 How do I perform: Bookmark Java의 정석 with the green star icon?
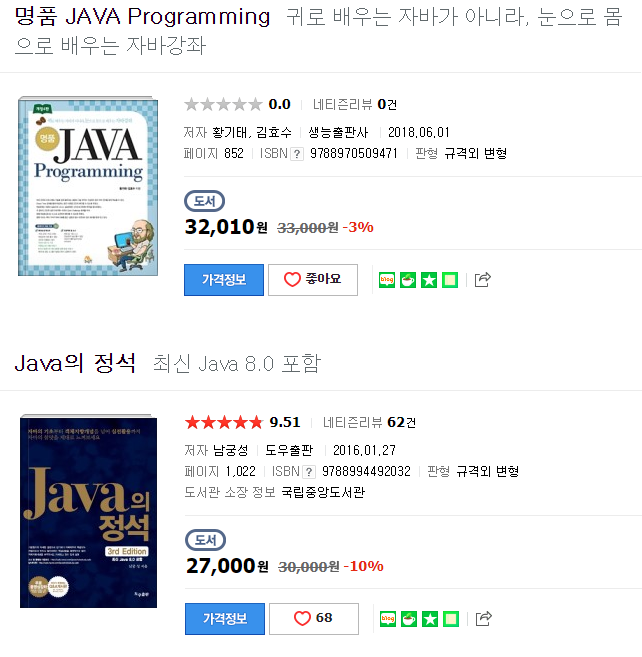click(430, 619)
